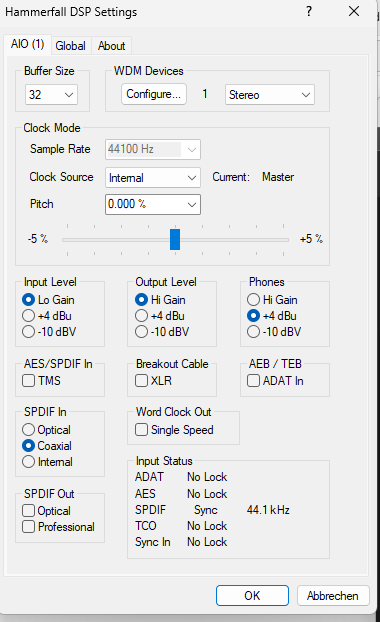Screen dimensions: 380x622
Task: Close the Hammerfall DSP Settings dialog
Action: pyautogui.click(x=354, y=11)
